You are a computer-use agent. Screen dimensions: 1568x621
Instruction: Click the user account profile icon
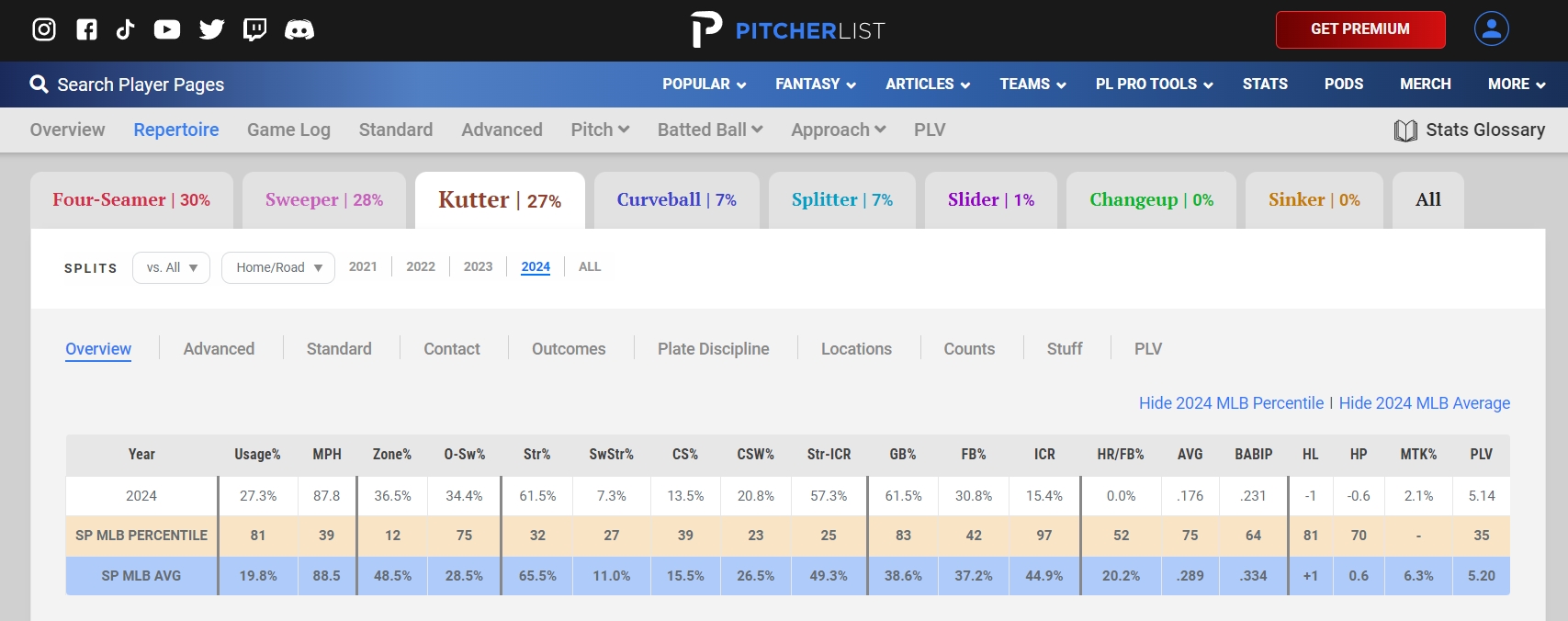[x=1491, y=28]
